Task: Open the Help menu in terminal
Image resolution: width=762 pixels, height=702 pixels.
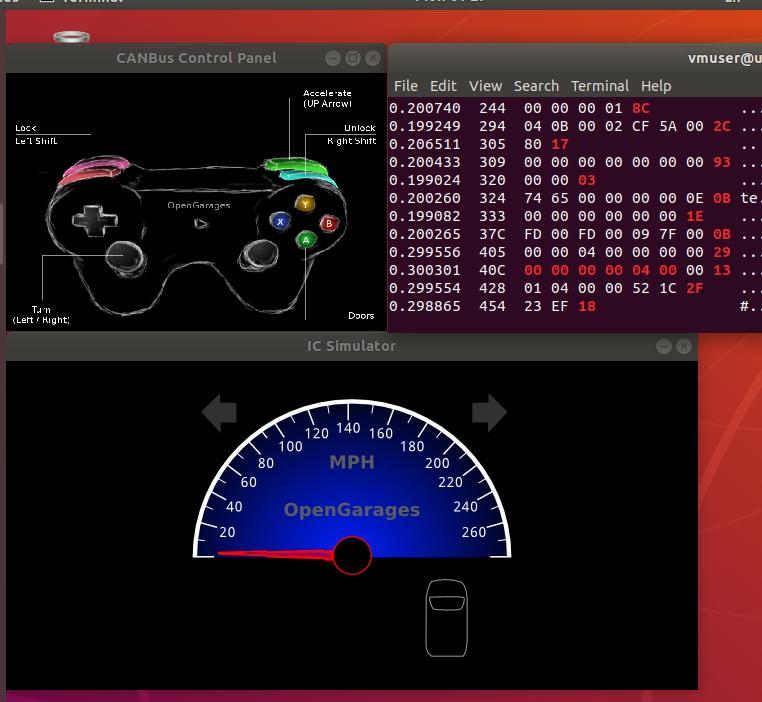Action: coord(656,86)
